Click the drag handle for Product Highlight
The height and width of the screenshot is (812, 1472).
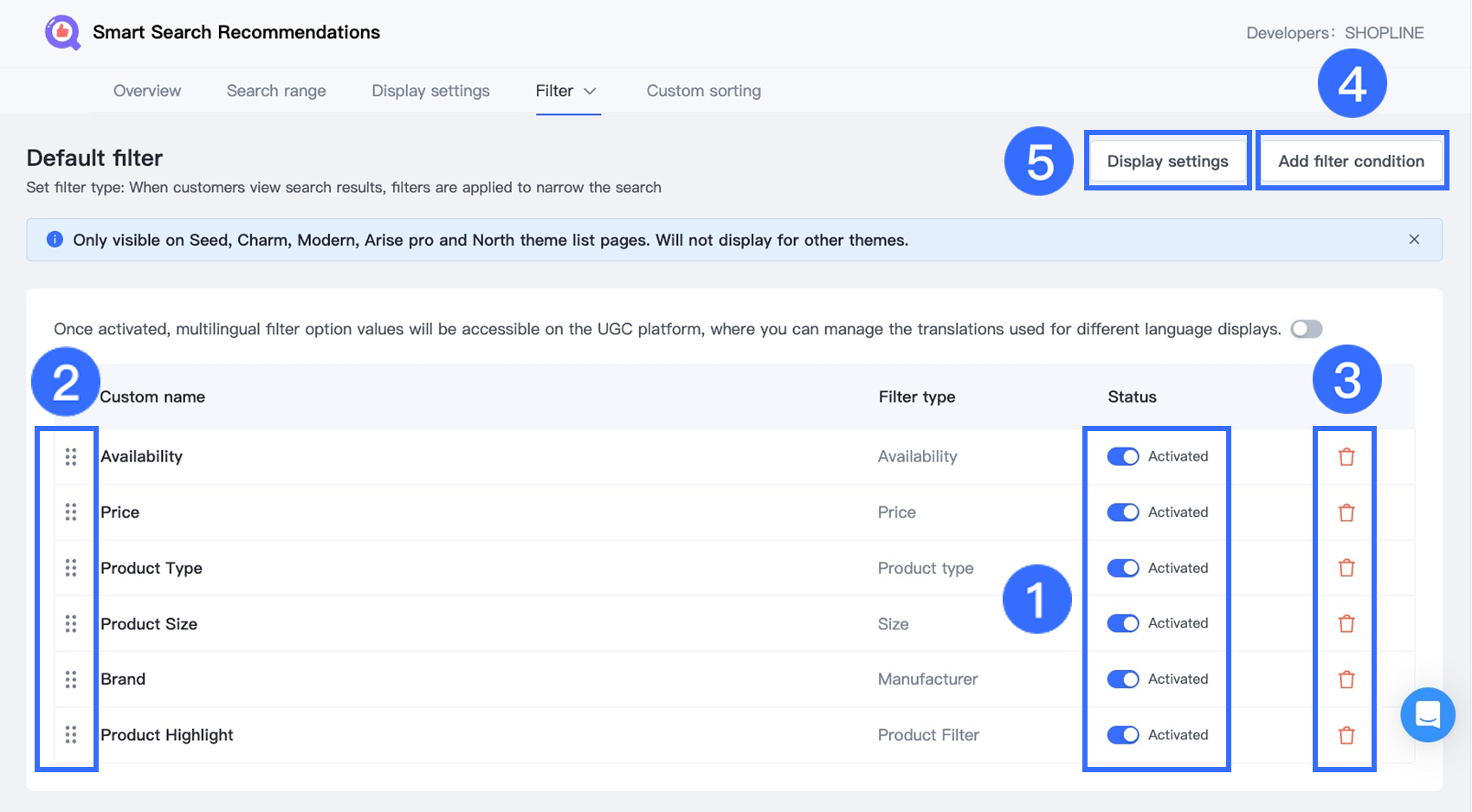tap(71, 735)
